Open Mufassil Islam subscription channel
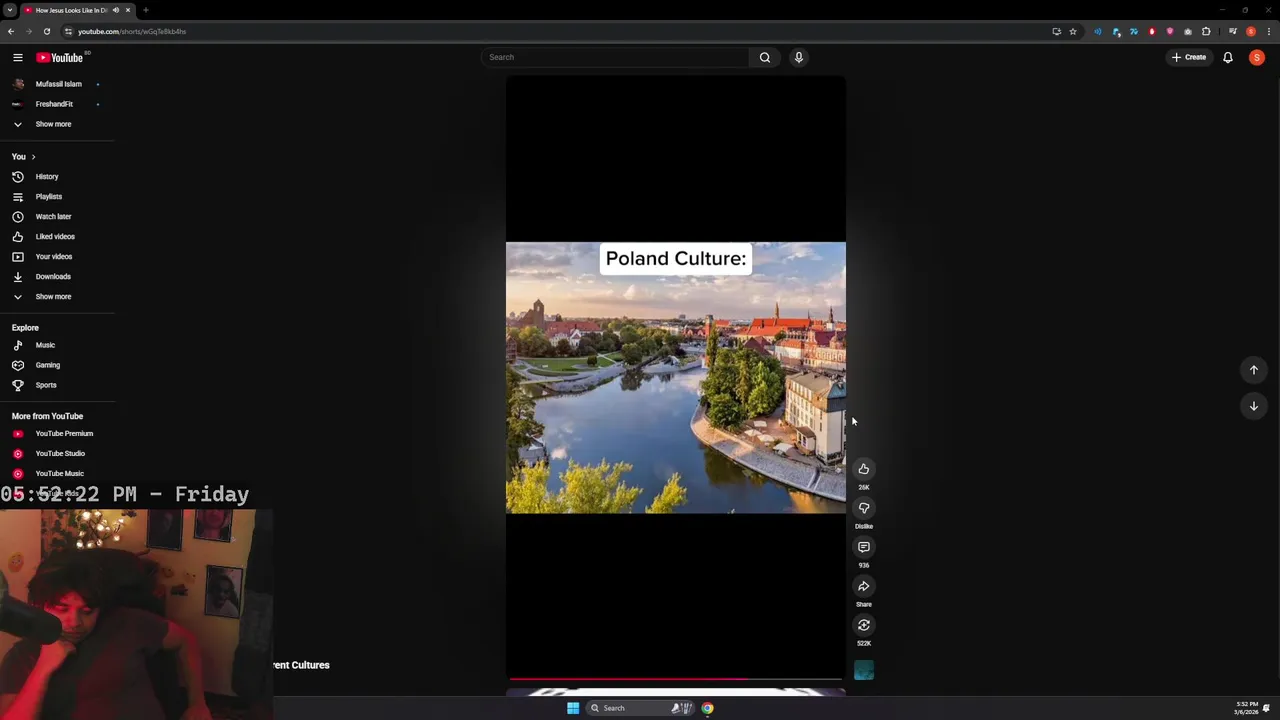 tap(57, 84)
